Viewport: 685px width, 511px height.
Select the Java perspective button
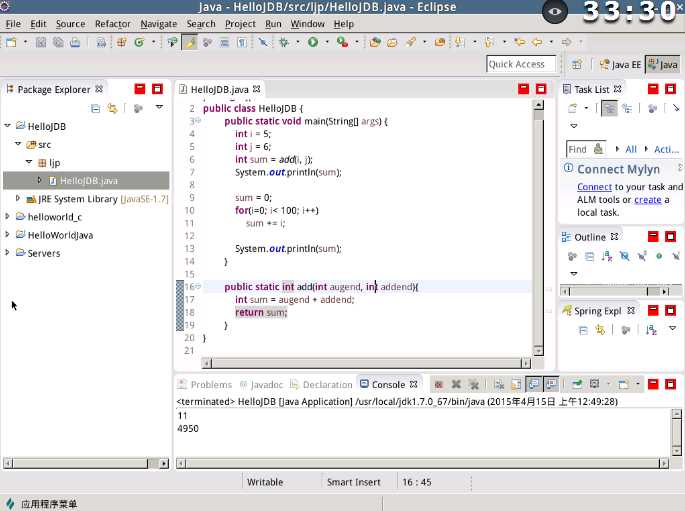pyautogui.click(x=662, y=65)
